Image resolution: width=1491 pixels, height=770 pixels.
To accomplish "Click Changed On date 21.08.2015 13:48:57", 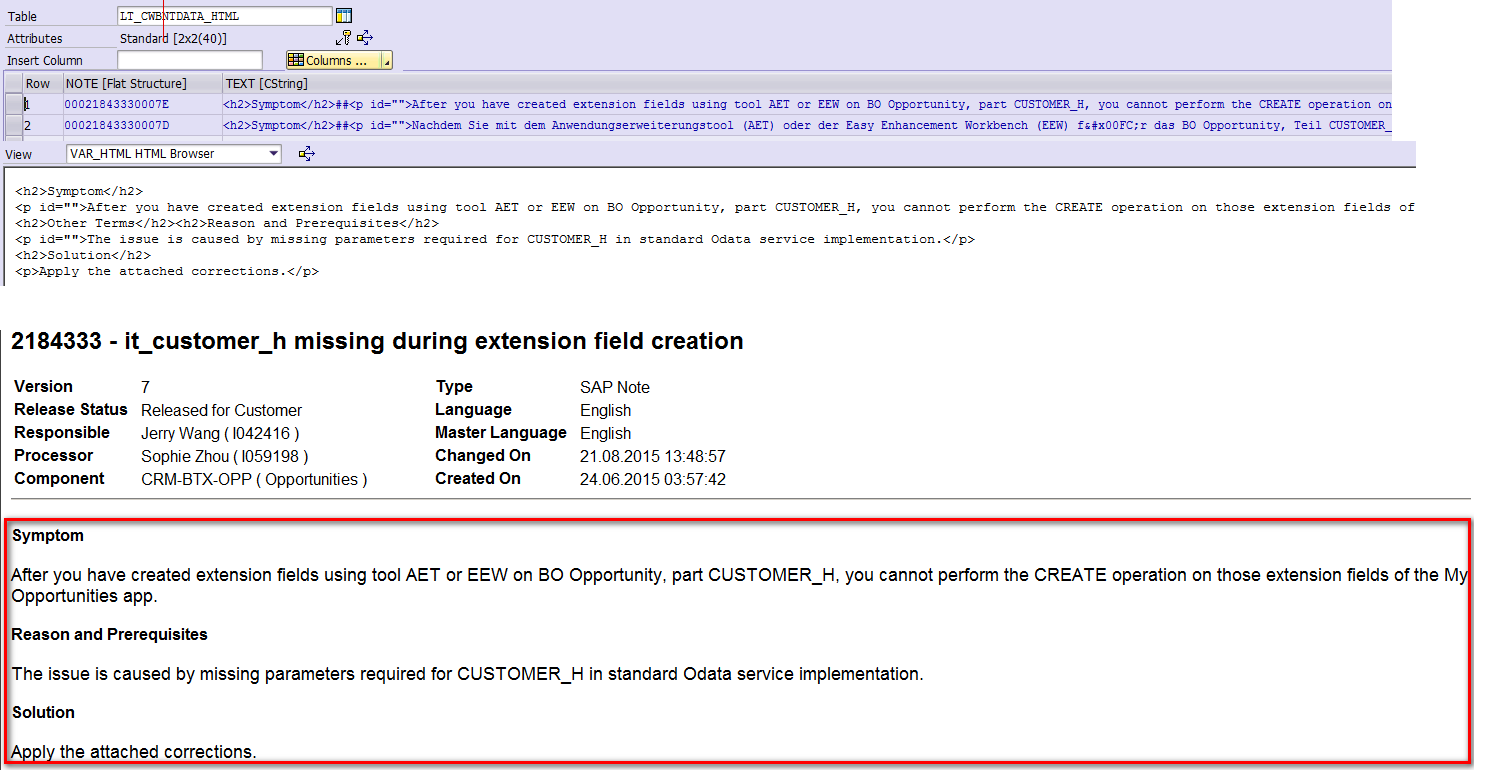I will point(653,456).
